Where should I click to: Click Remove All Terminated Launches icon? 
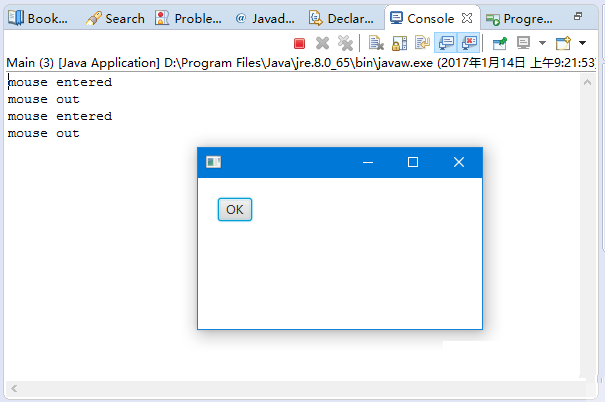click(x=345, y=43)
